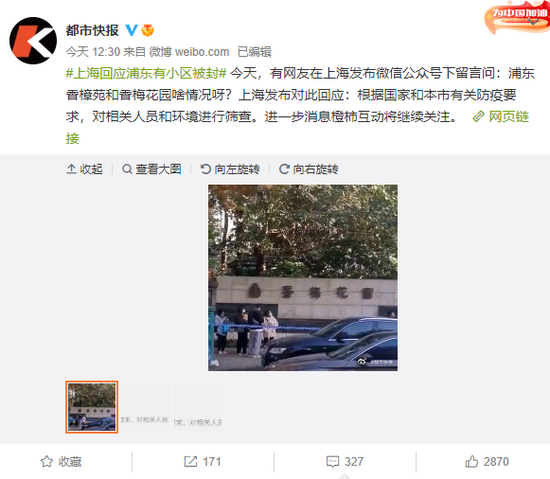Select the first photo thumbnail
550x479 pixels.
coord(92,407)
